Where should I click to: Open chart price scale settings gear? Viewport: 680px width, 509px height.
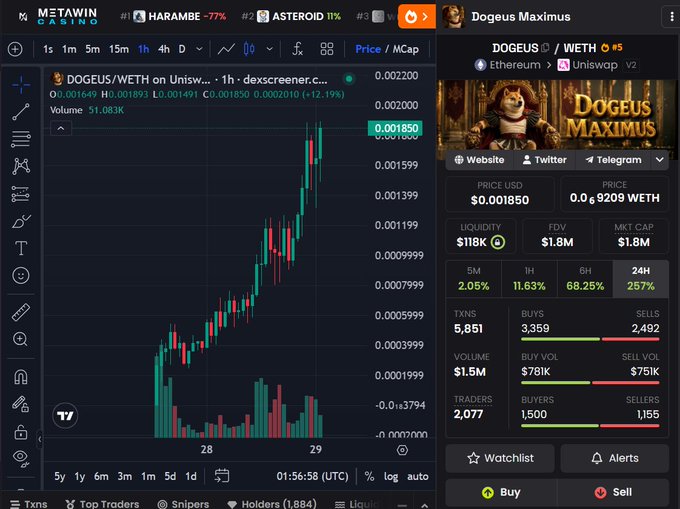[402, 450]
